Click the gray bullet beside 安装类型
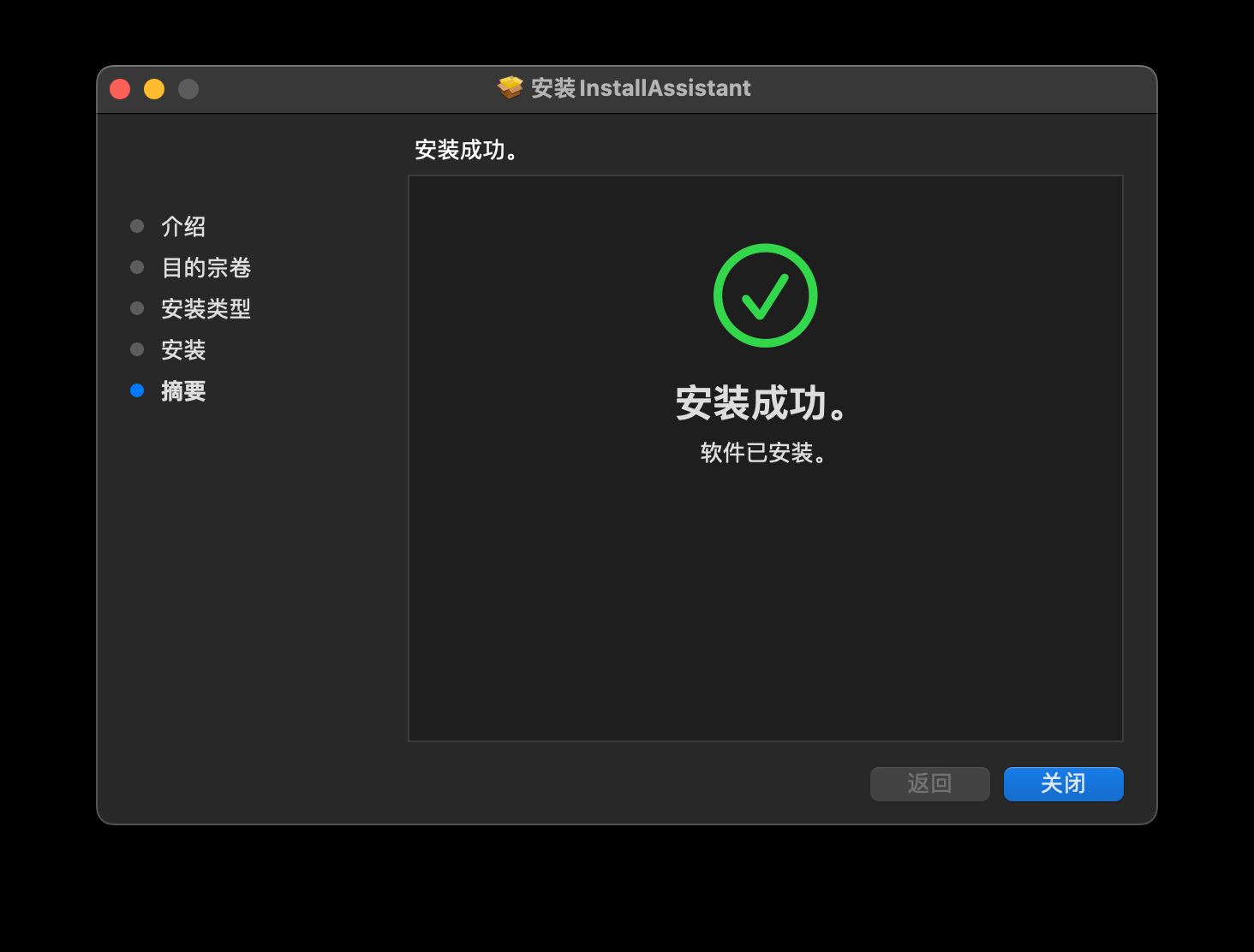 point(137,308)
